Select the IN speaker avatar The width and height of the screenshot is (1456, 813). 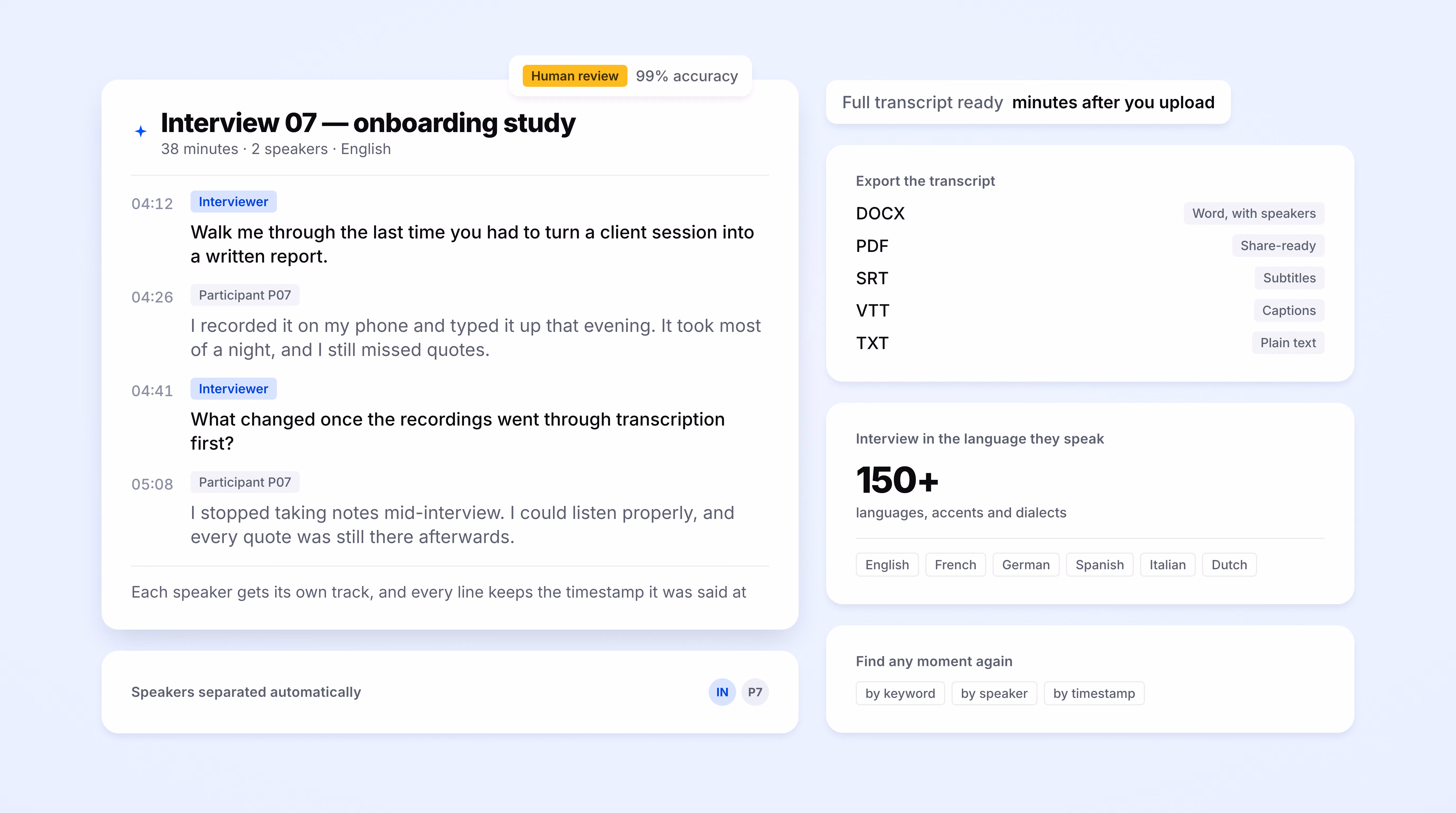[722, 692]
